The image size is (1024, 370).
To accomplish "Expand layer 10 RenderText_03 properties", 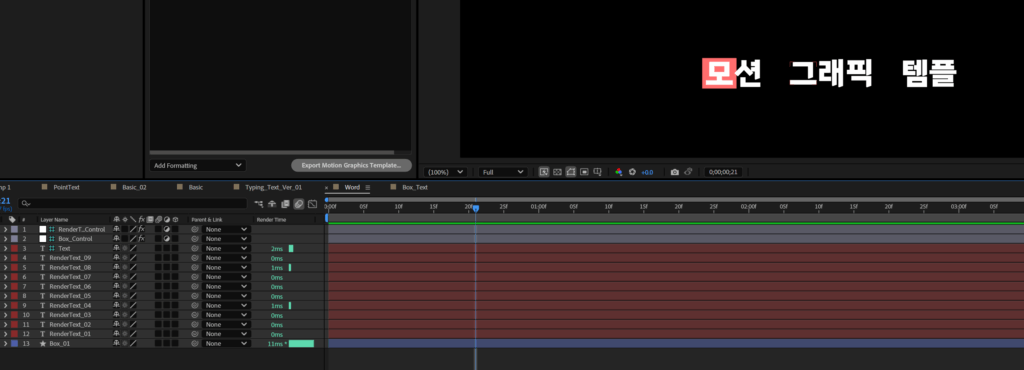I will (5, 315).
